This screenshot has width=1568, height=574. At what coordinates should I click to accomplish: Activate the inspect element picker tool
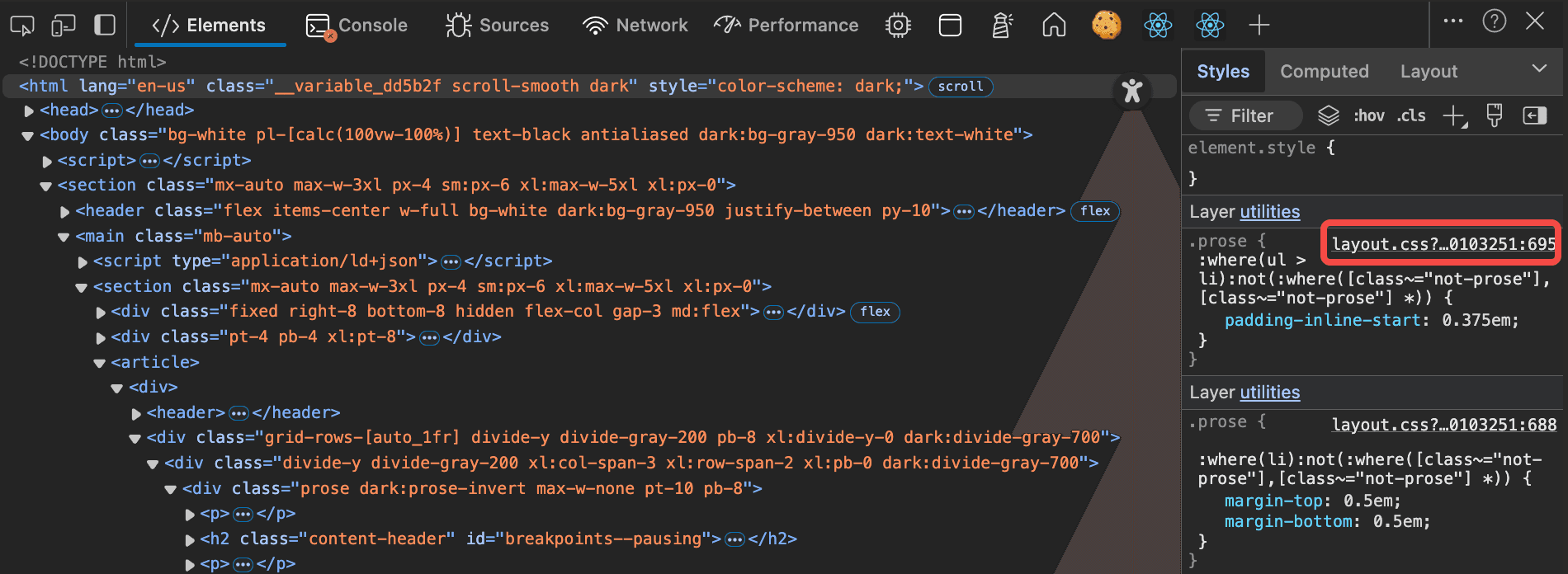(22, 26)
